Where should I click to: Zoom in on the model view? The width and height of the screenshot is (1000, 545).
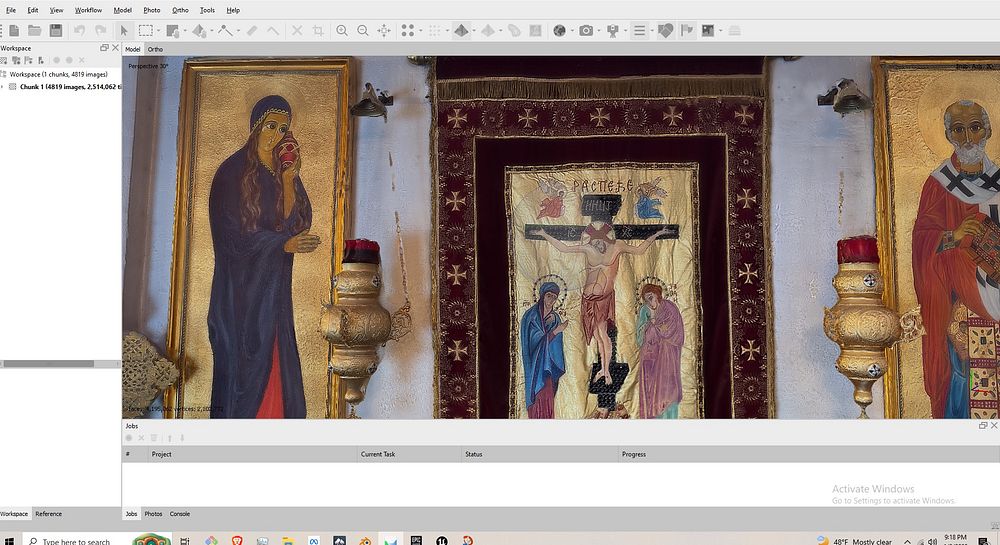(x=342, y=31)
